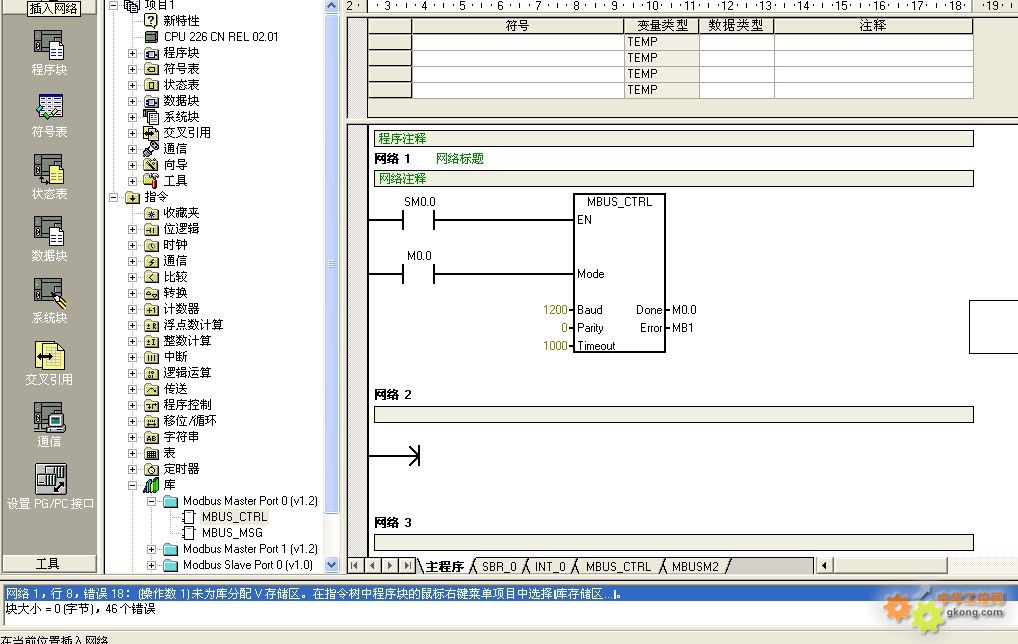This screenshot has height=644, width=1018.
Task: Select the 定时器 instruction folder icon
Action: point(151,469)
